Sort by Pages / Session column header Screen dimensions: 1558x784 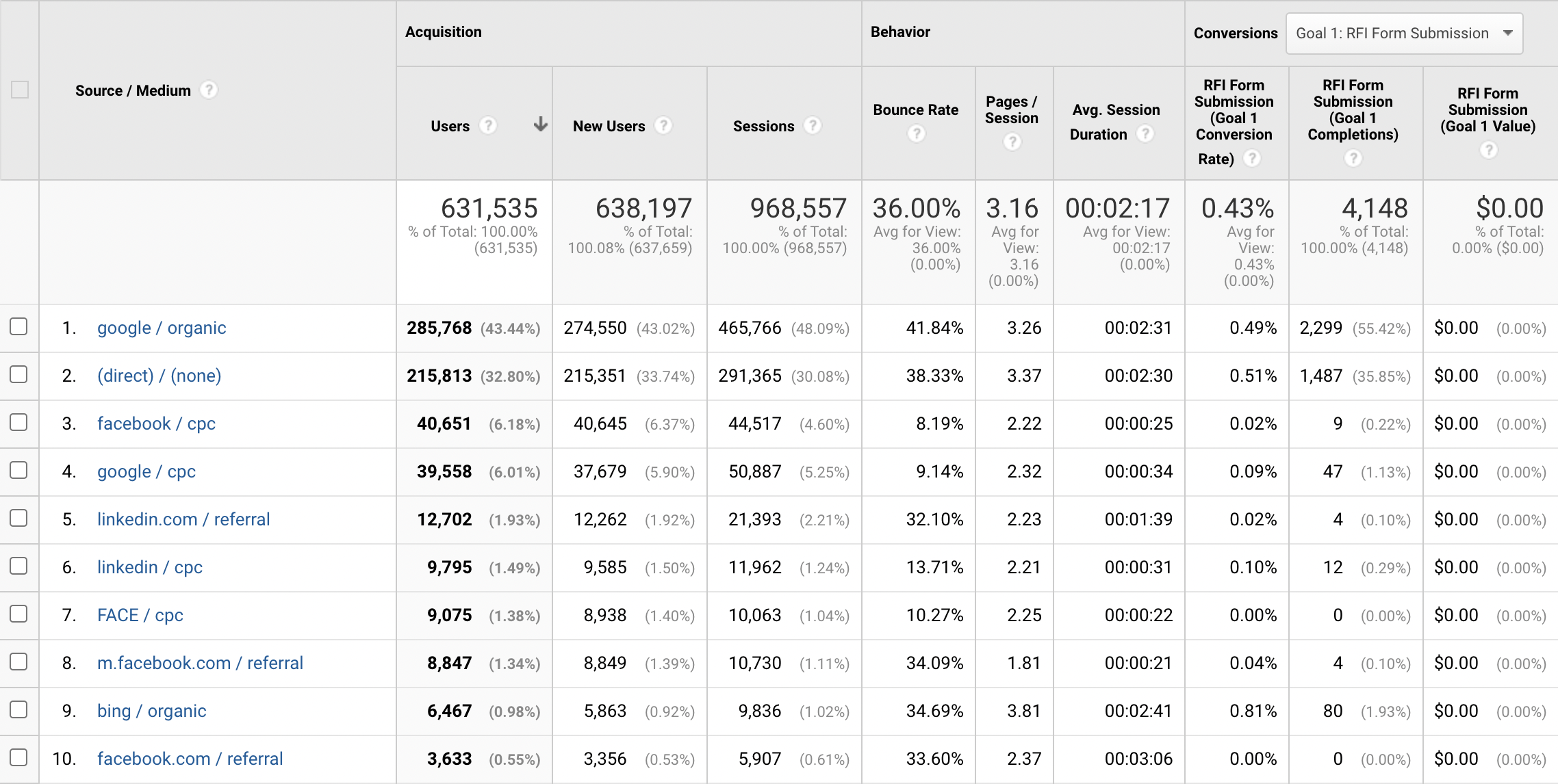click(x=1012, y=109)
